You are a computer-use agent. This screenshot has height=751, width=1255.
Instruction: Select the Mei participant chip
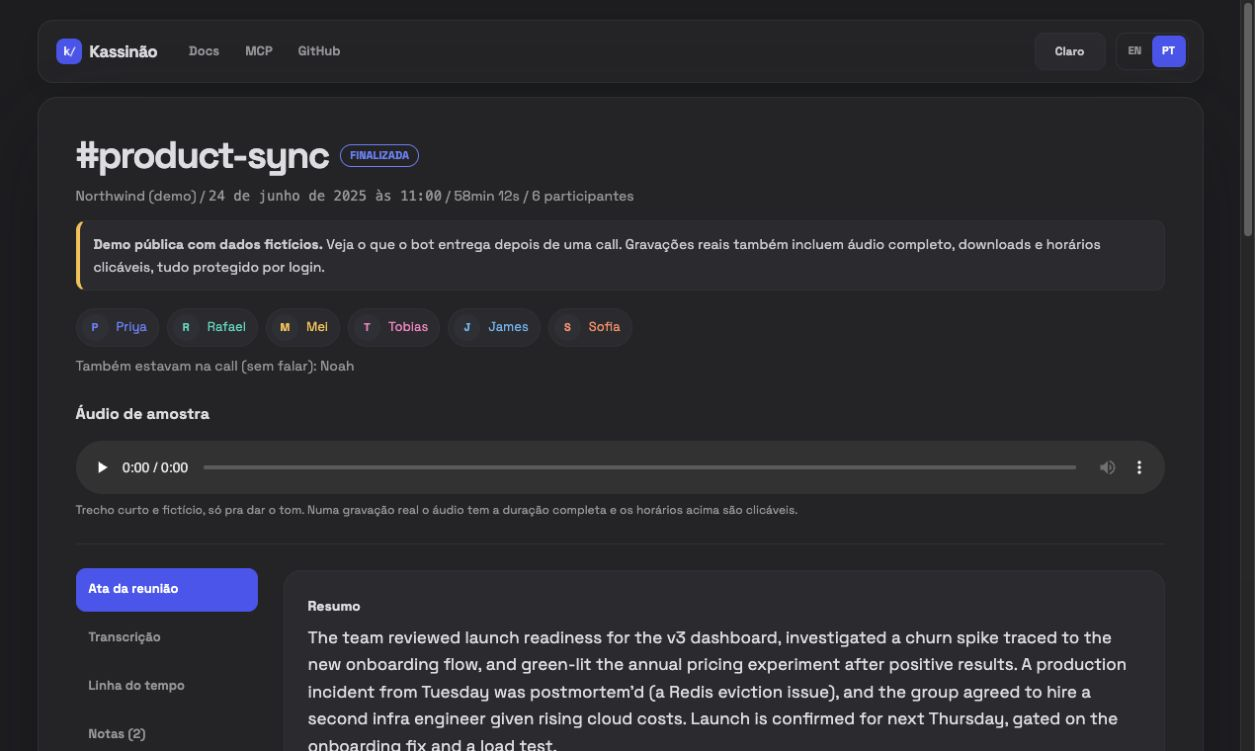click(303, 327)
